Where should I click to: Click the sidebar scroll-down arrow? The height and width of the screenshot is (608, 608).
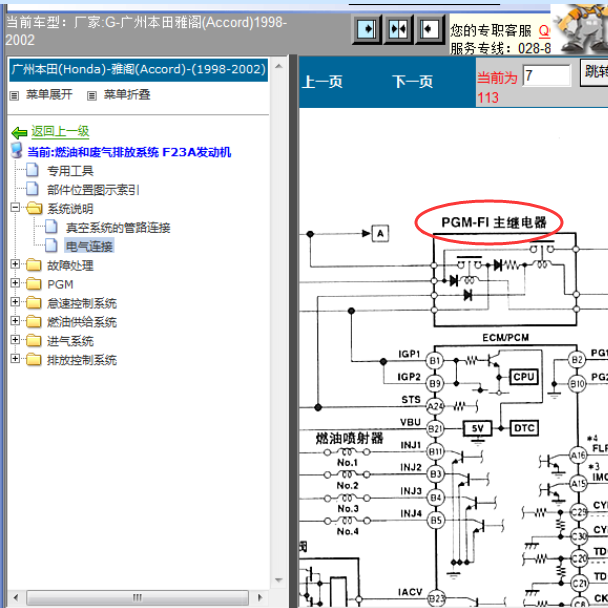(278, 580)
